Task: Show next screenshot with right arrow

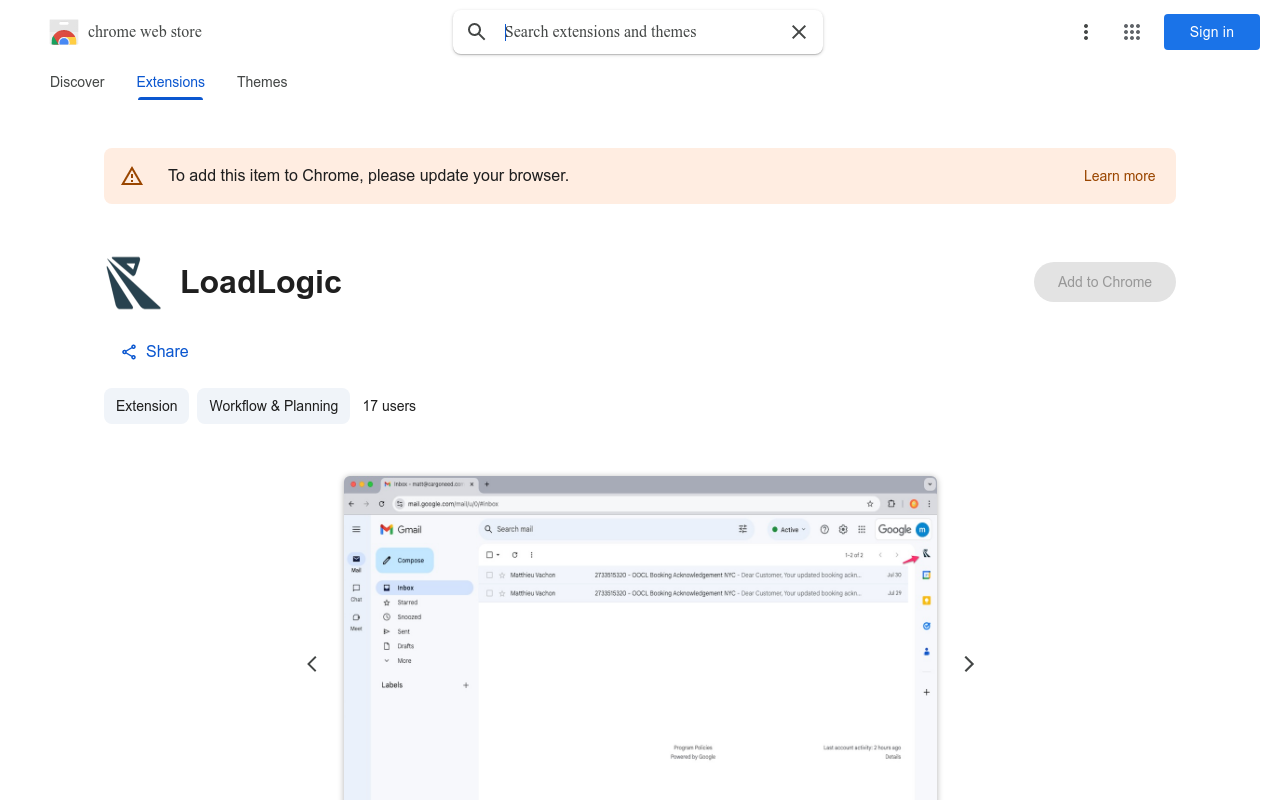Action: coord(968,664)
